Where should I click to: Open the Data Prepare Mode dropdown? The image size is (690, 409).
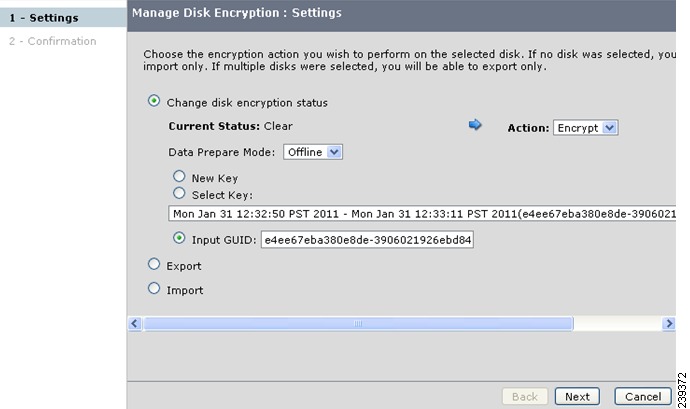313,152
